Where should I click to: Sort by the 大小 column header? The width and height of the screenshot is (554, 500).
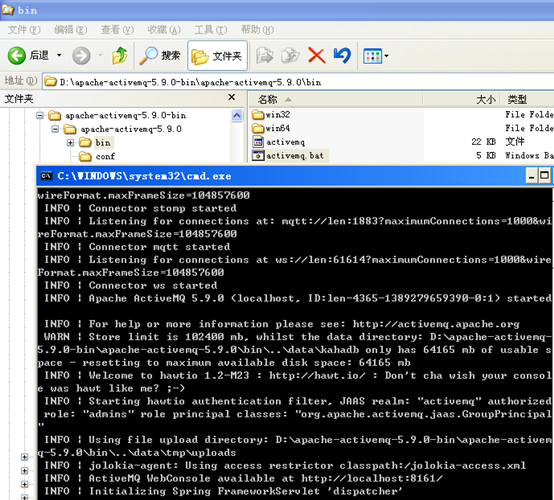485,100
